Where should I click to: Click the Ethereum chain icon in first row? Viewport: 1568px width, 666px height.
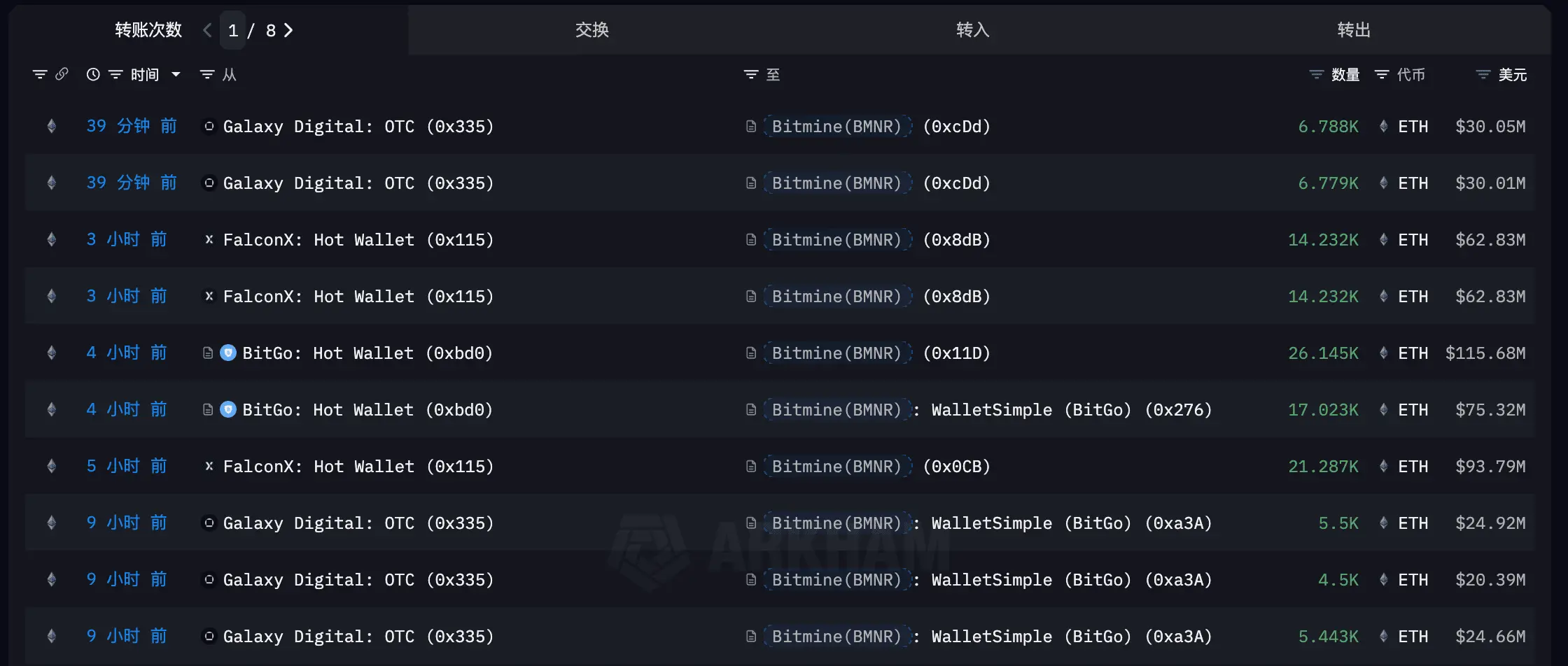coord(51,126)
